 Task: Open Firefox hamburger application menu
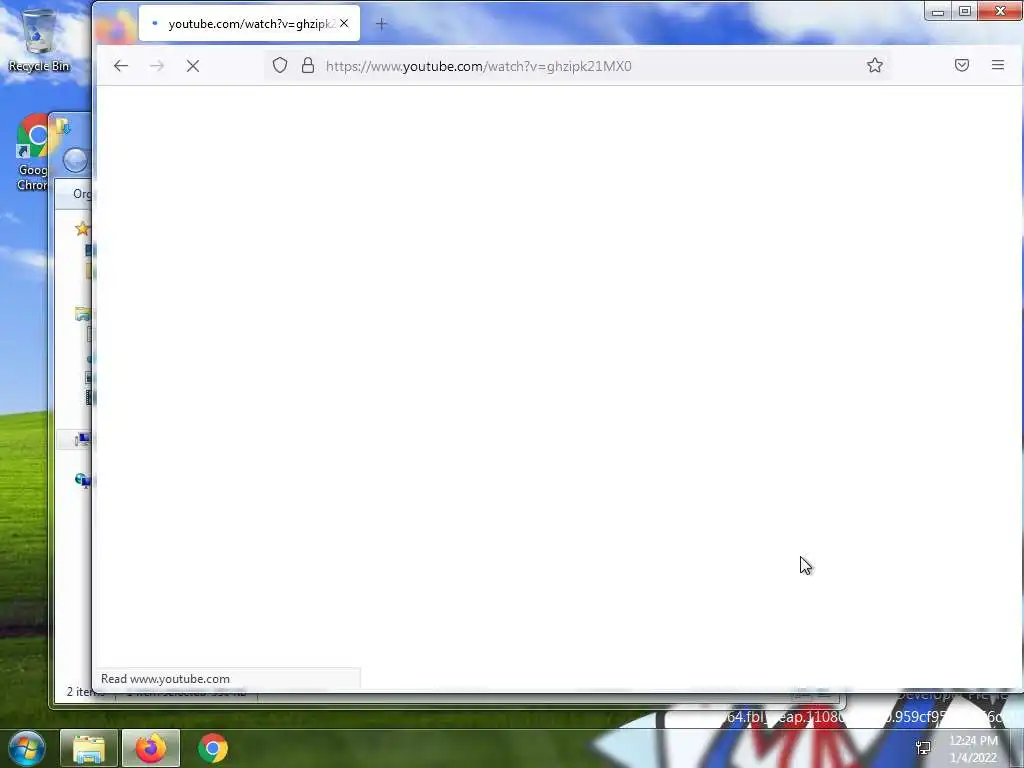[x=998, y=65]
